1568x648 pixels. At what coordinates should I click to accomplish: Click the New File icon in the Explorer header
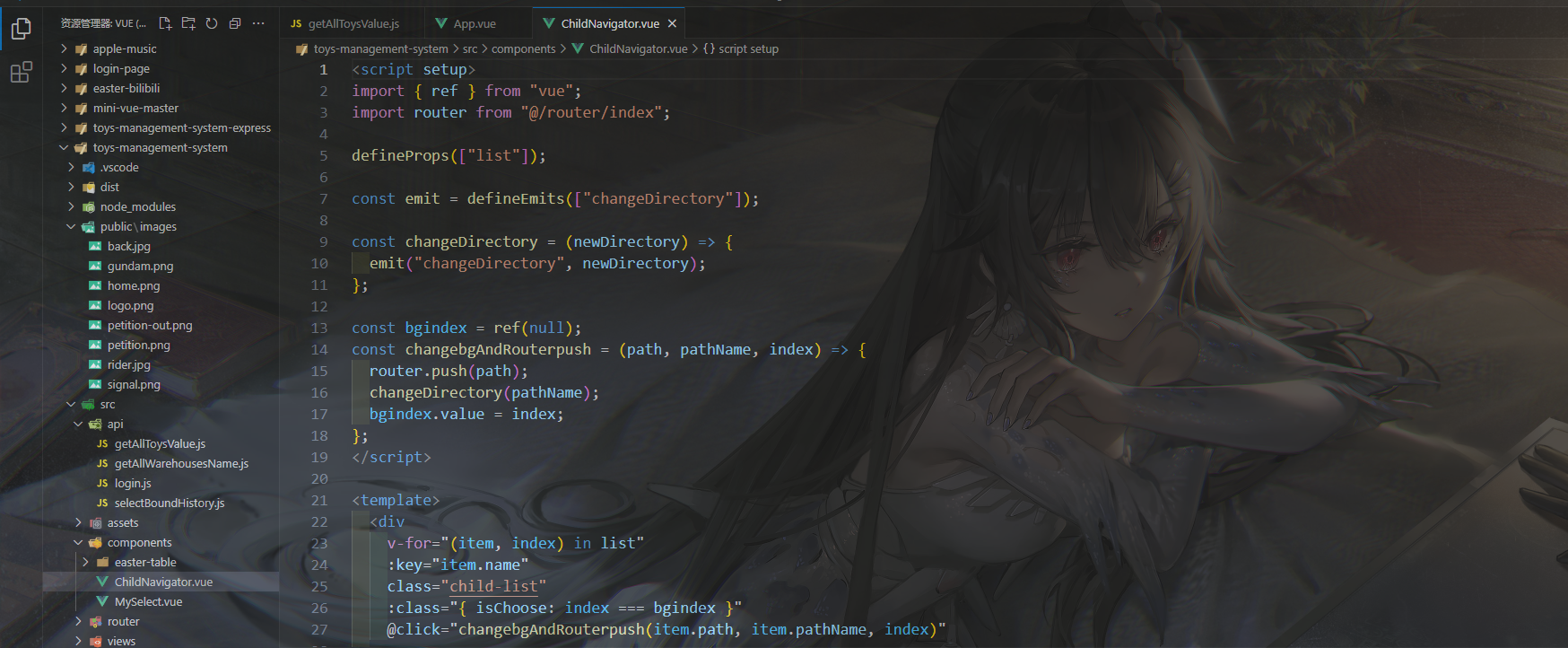(x=165, y=23)
